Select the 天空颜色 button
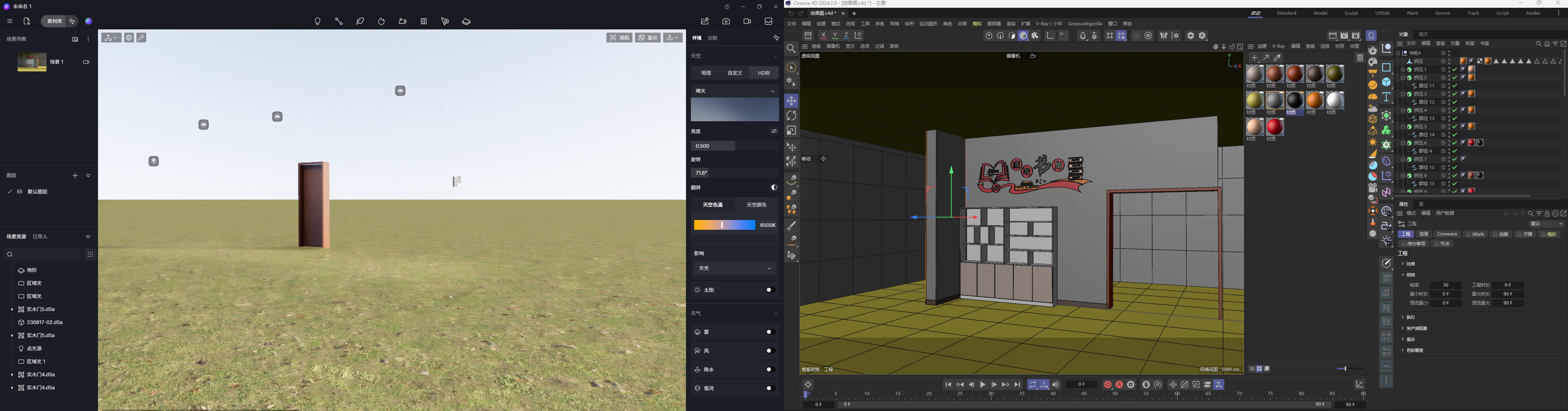This screenshot has width=1568, height=411. 757,205
